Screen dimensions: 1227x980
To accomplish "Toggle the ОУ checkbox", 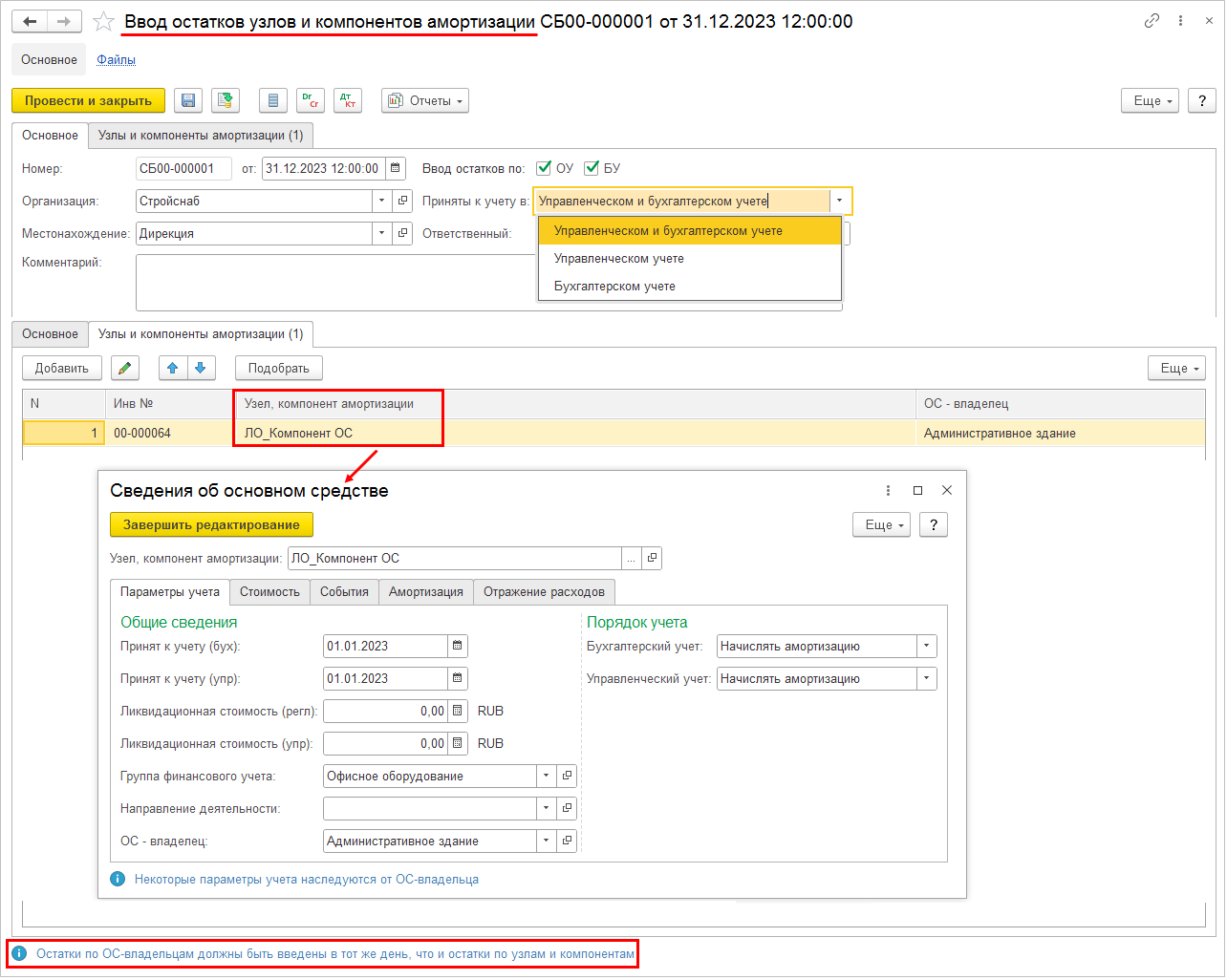I will pos(545,169).
